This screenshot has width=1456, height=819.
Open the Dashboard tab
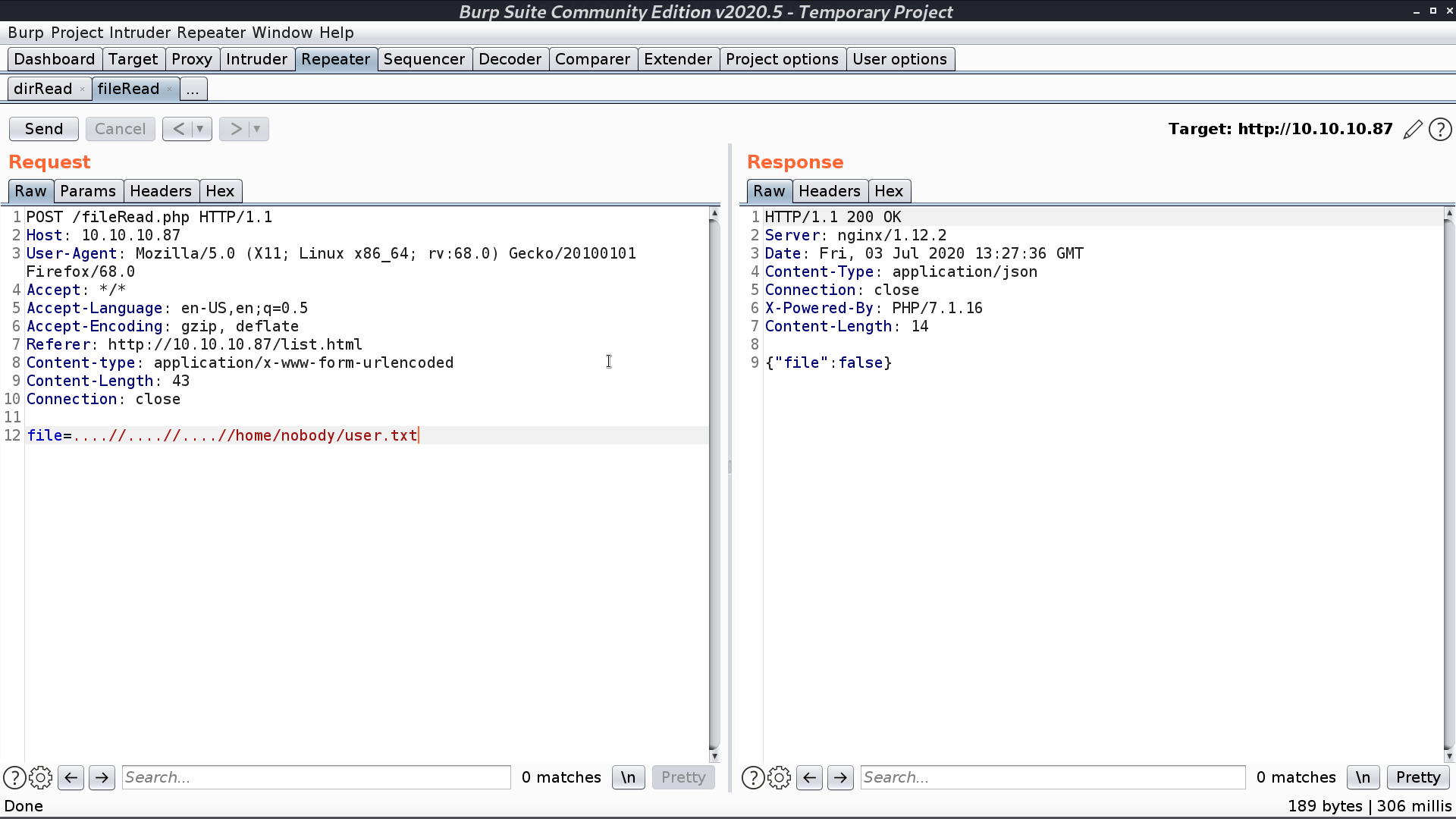coord(54,59)
